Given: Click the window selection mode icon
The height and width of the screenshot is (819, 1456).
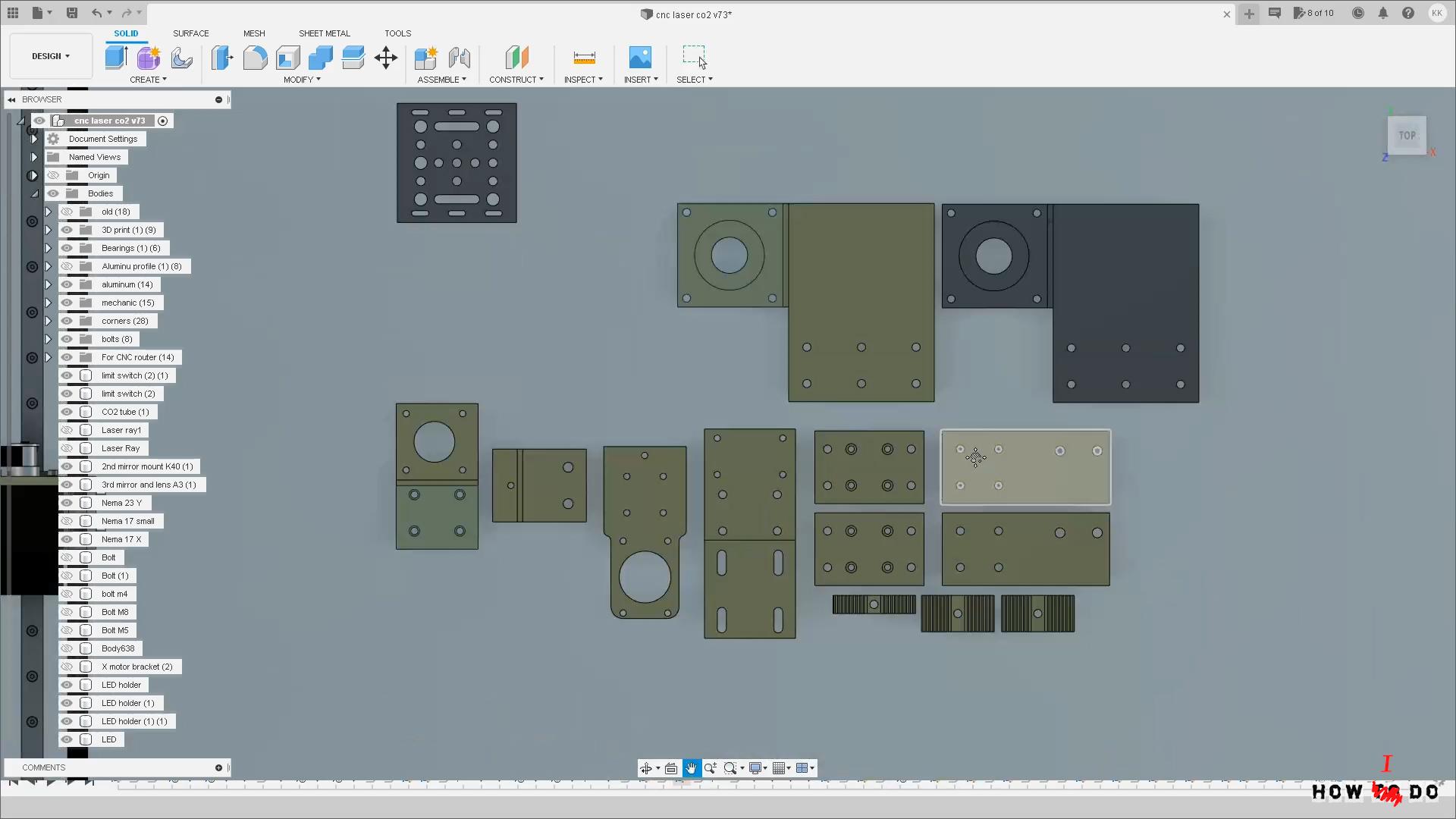Looking at the screenshot, I should (694, 57).
